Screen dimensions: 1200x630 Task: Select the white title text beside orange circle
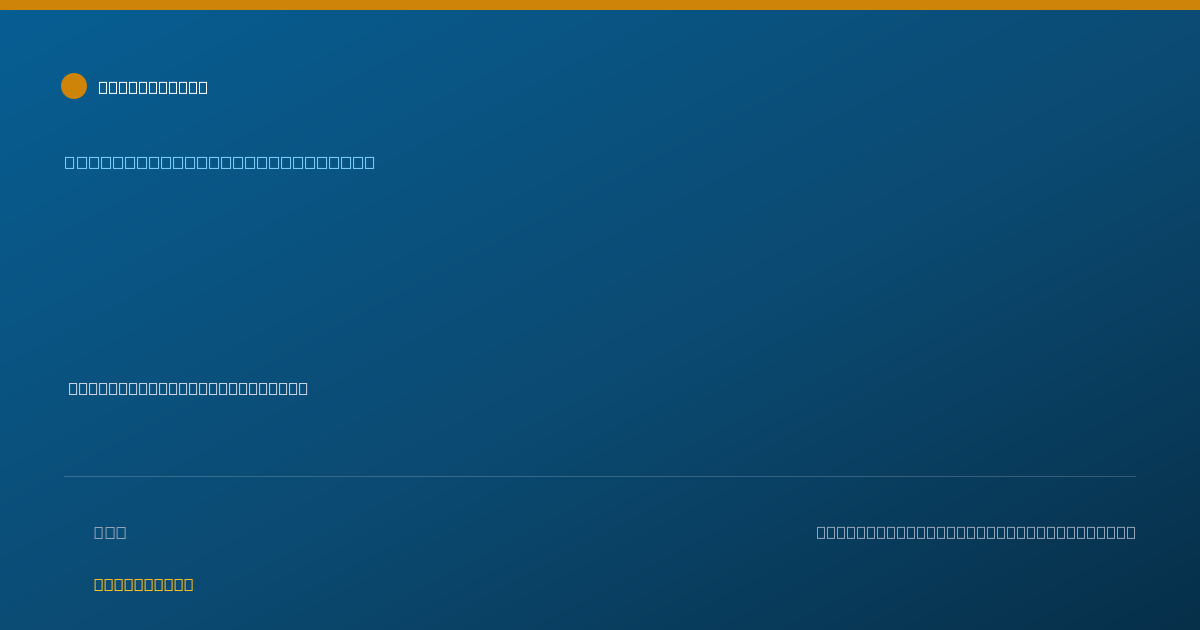[153, 87]
